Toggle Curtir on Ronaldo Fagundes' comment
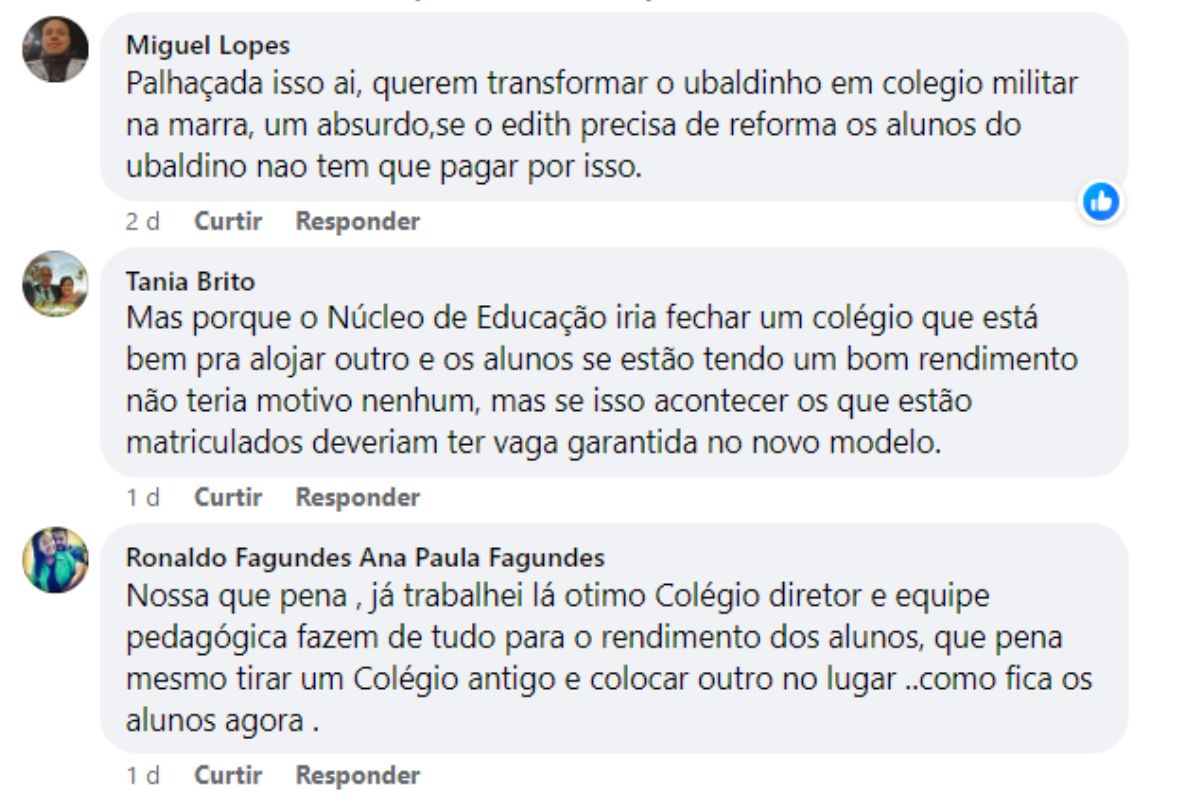This screenshot has width=1200, height=800. 228,775
